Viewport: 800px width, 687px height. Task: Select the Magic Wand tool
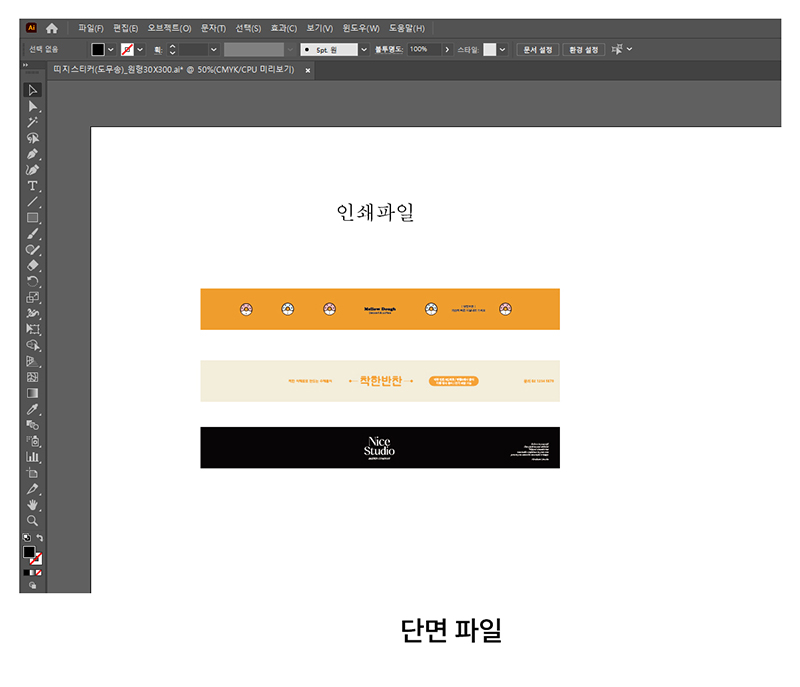[x=32, y=122]
